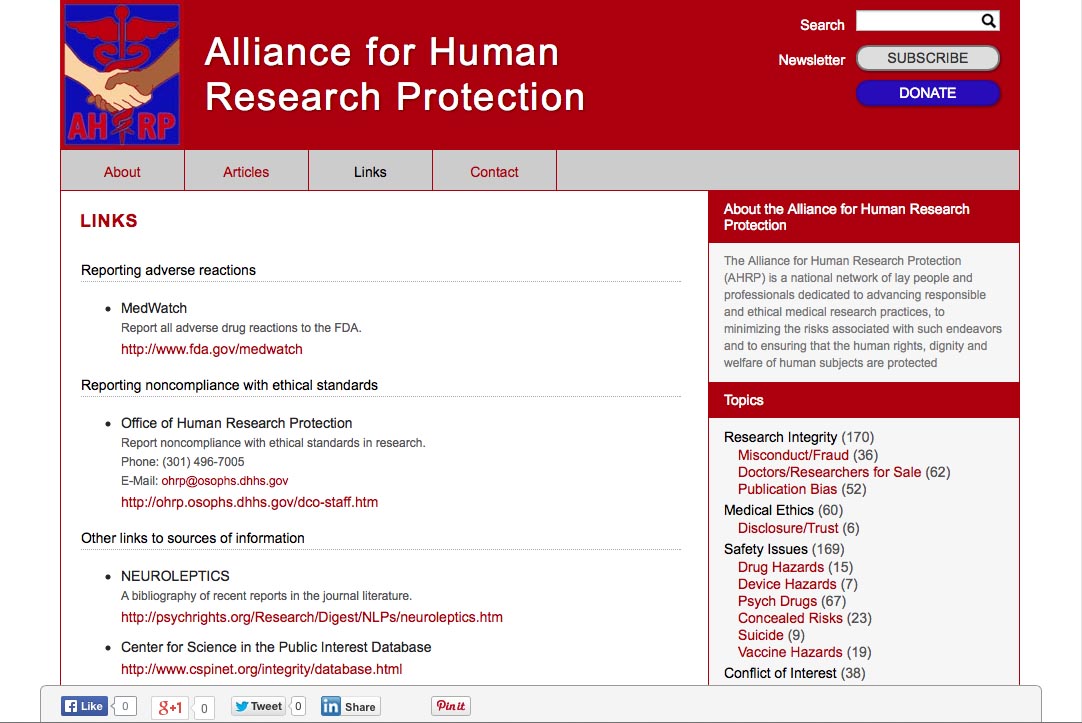The image size is (1082, 723).
Task: Open the Concealed Risks topic
Action: pos(790,618)
